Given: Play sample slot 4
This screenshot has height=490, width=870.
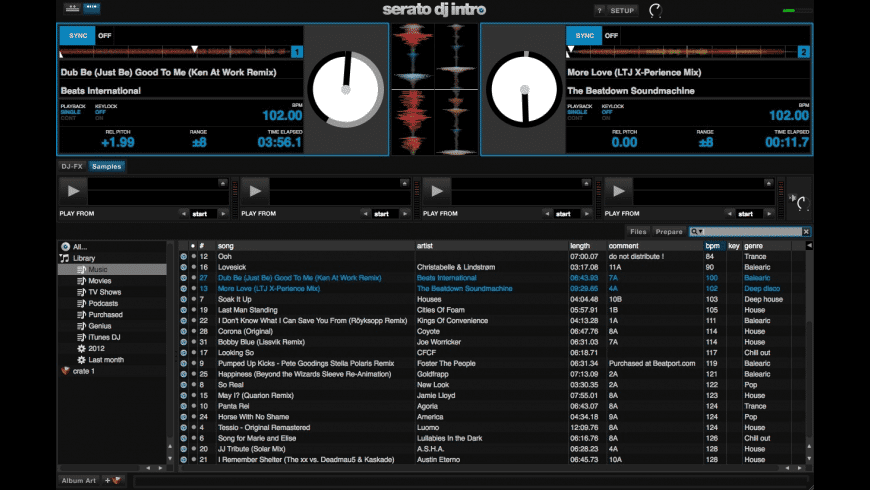Looking at the screenshot, I should (619, 191).
